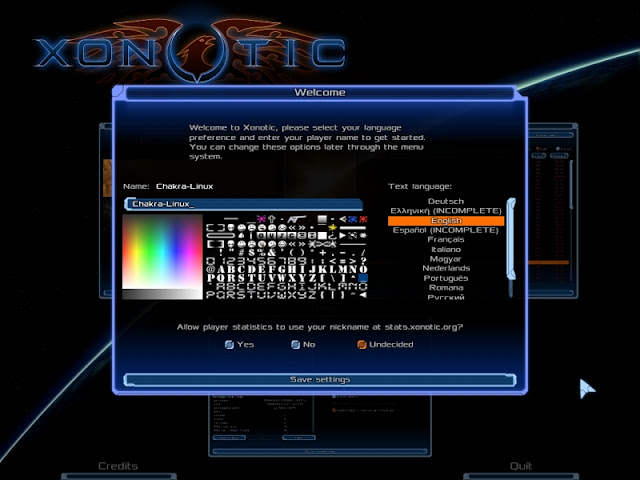640x480 pixels.
Task: Insert the solid right-pointing triangle symbol
Action: tap(342, 236)
